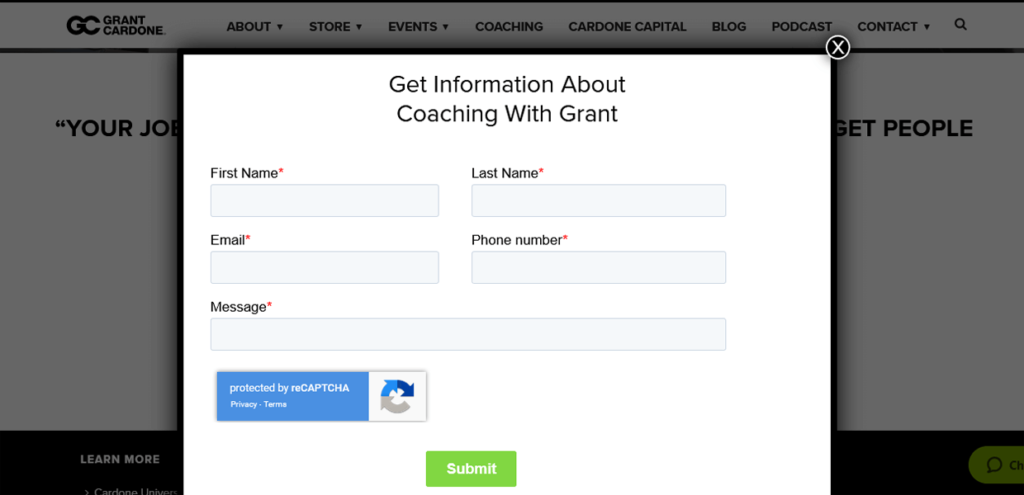
Task: Go to Cardone Capital page
Action: 627,27
